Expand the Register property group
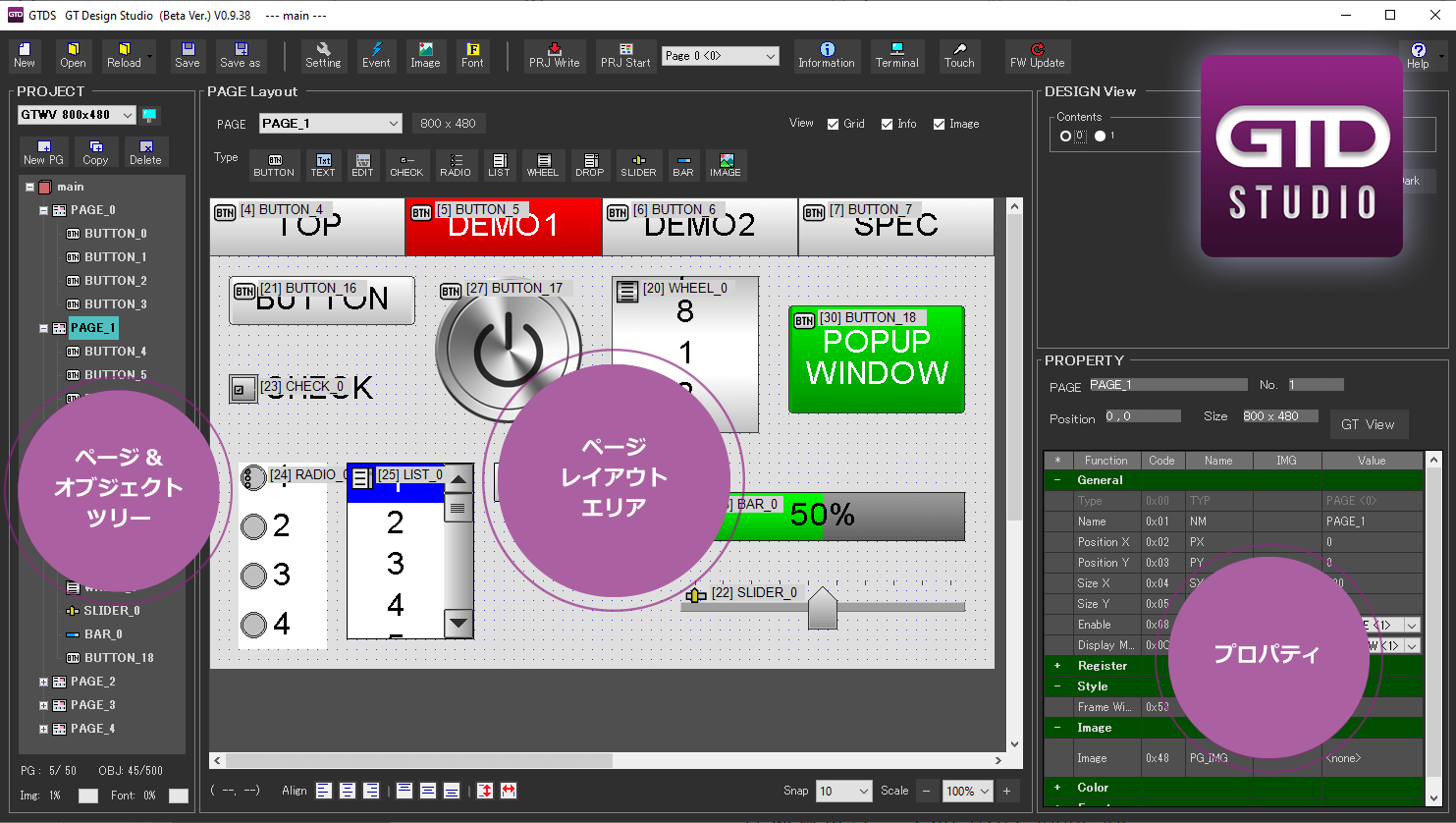The width and height of the screenshot is (1456, 823). (1057, 666)
